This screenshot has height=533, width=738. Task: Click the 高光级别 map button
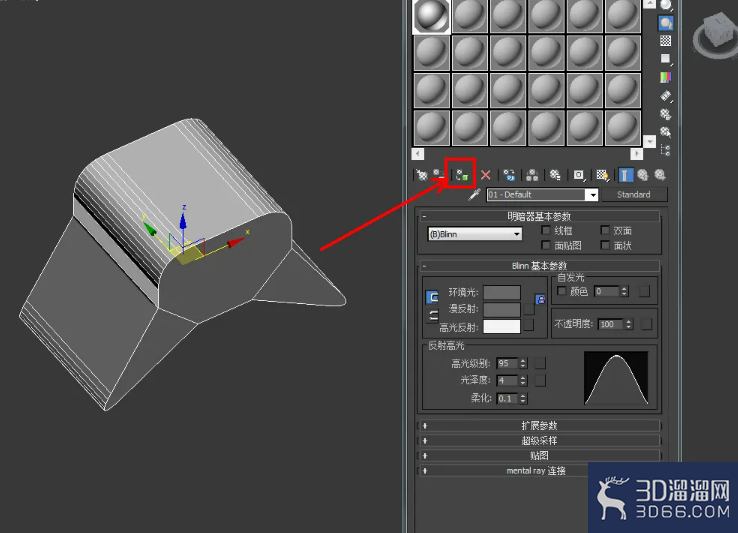coord(540,363)
